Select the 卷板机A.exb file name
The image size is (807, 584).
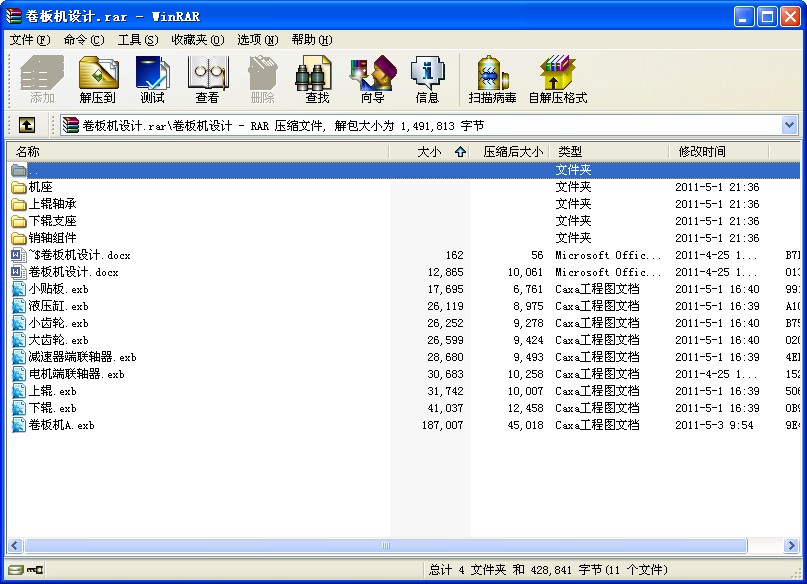click(62, 425)
